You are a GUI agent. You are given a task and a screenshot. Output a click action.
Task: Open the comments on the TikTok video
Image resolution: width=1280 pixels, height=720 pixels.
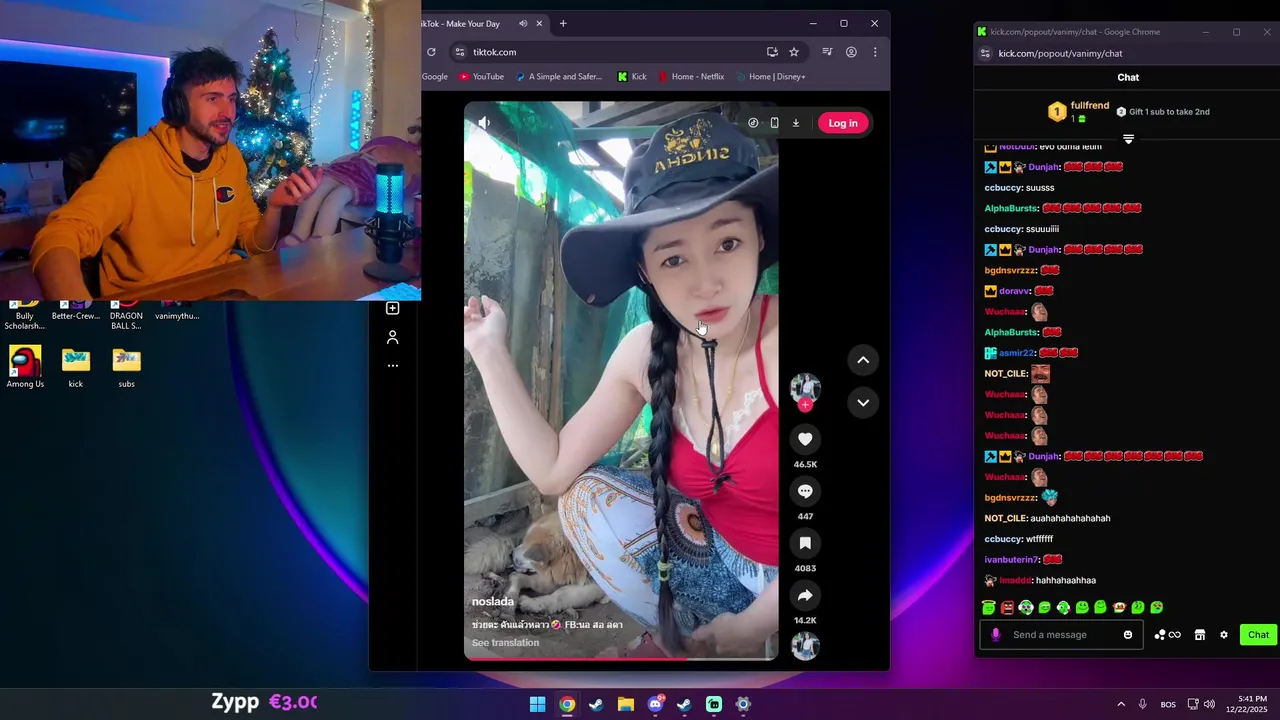(805, 491)
